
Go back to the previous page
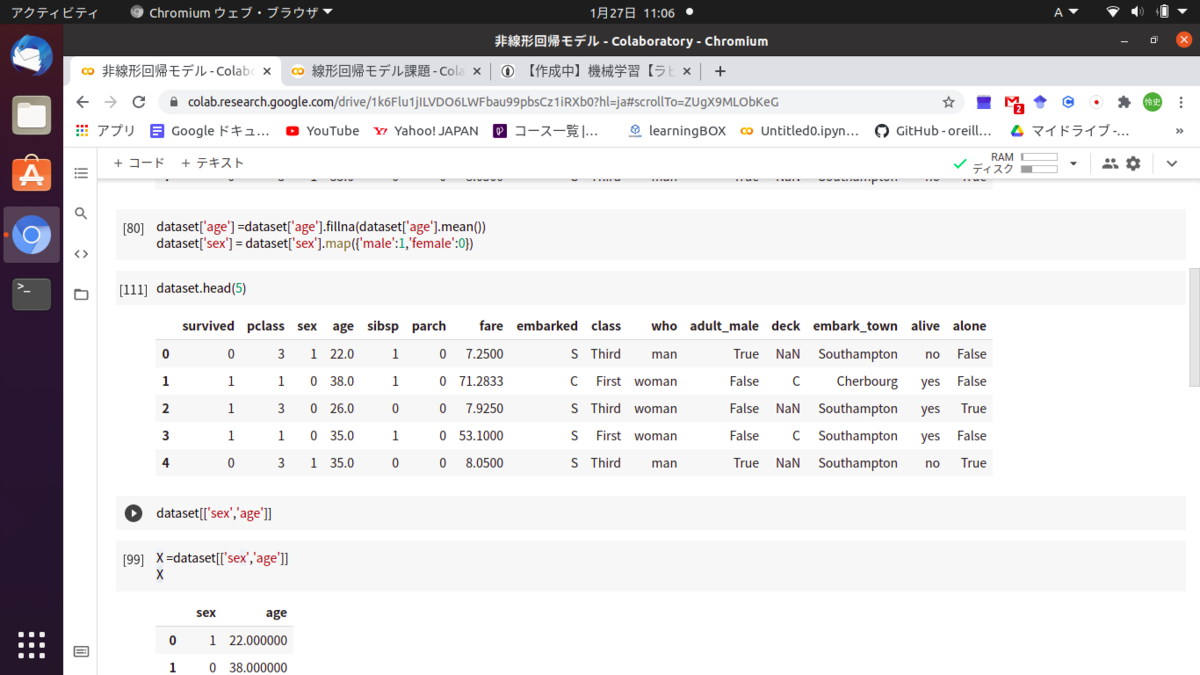83,102
